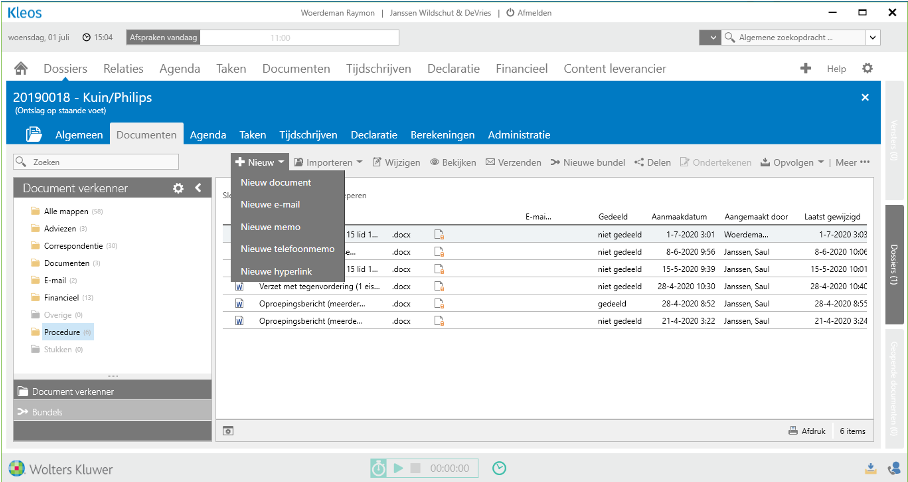Image resolution: width=908 pixels, height=482 pixels.
Task: Stop the timer with the square button
Action: pyautogui.click(x=415, y=468)
